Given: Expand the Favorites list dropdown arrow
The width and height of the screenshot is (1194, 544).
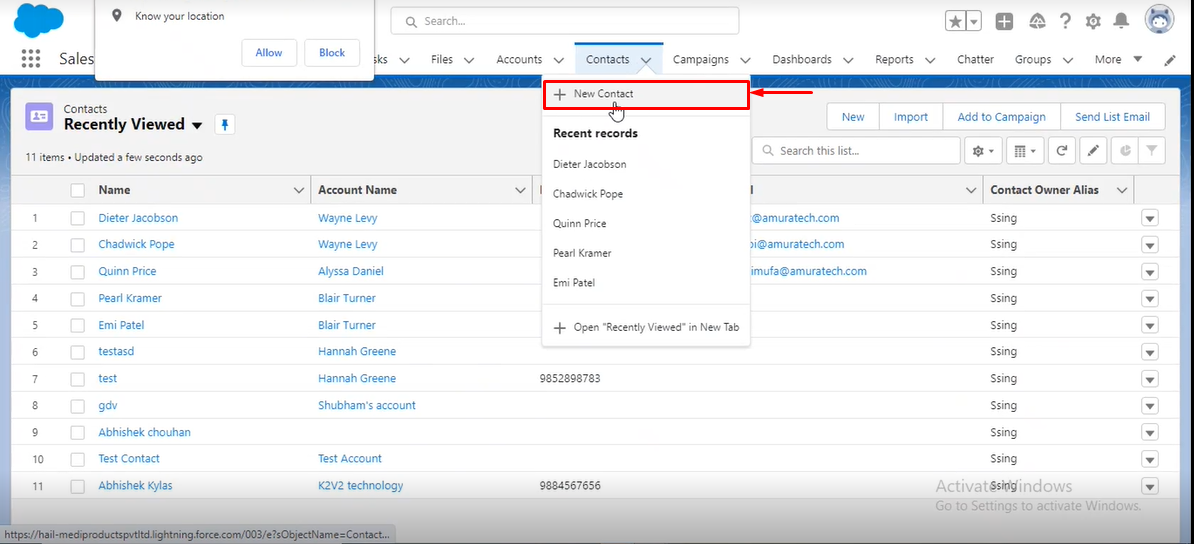Looking at the screenshot, I should (x=974, y=21).
